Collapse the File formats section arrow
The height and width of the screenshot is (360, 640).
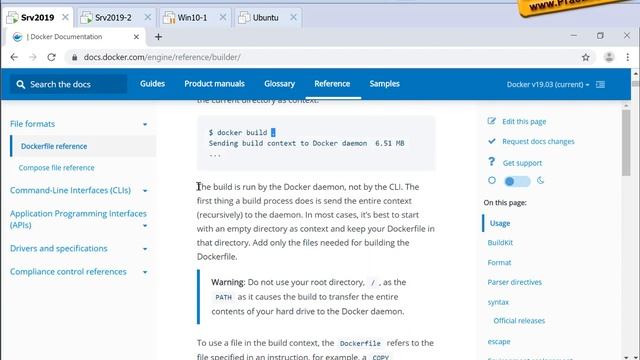pyautogui.click(x=145, y=124)
